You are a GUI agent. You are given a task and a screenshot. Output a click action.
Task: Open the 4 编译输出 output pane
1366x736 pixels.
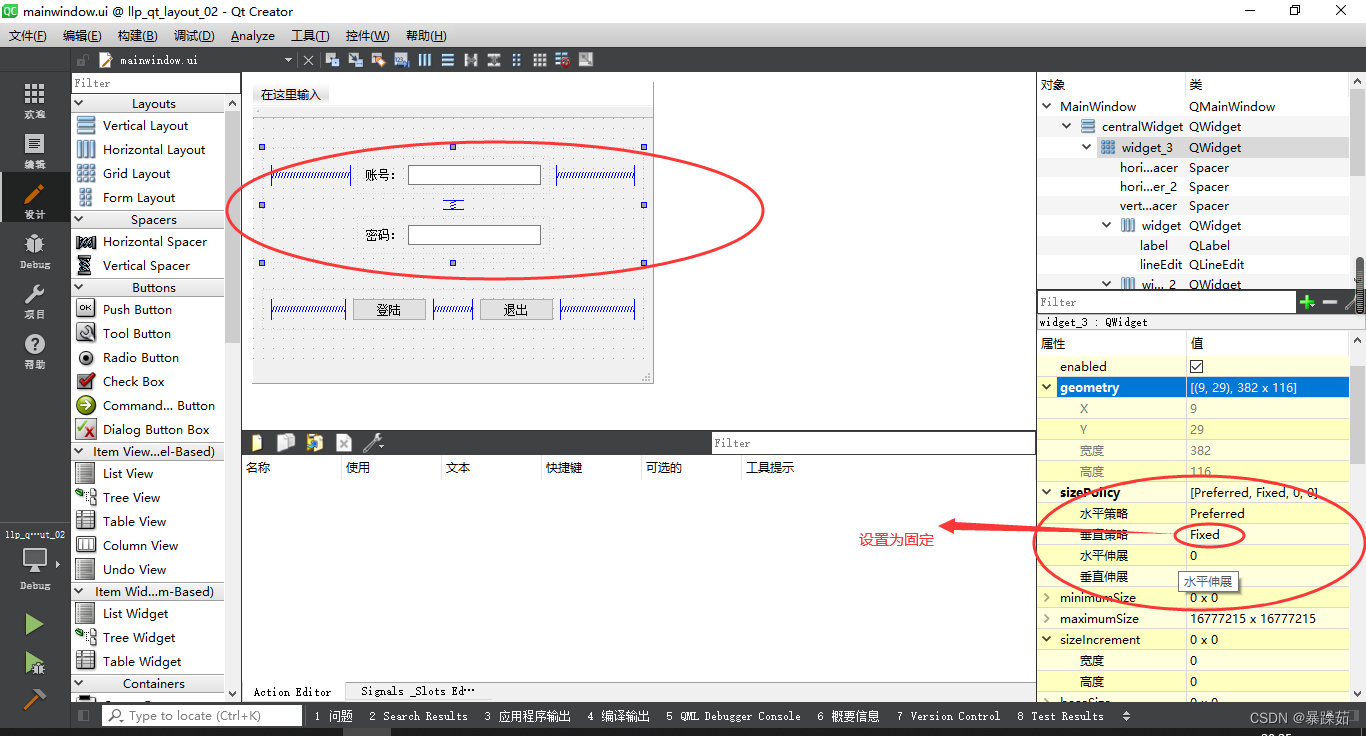coord(618,716)
